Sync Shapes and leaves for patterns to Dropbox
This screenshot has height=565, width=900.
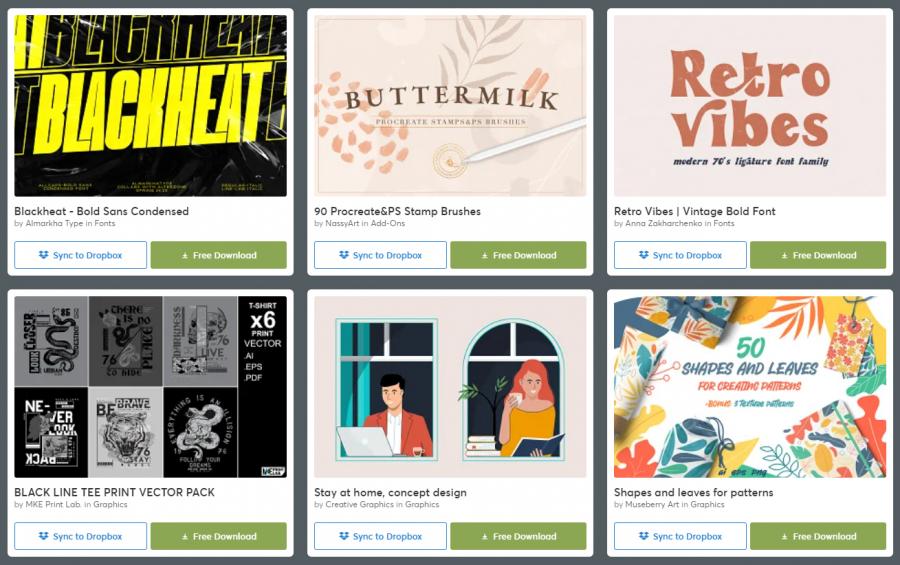[x=680, y=536]
